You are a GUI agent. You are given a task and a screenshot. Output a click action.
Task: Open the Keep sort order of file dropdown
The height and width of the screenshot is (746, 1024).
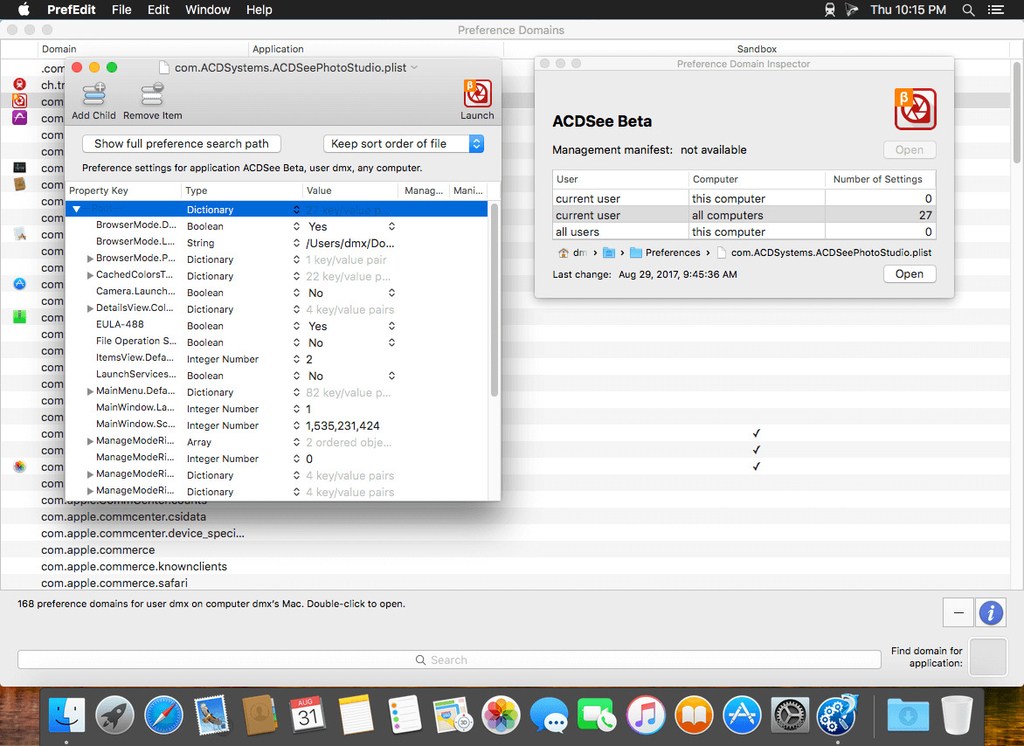coord(404,144)
